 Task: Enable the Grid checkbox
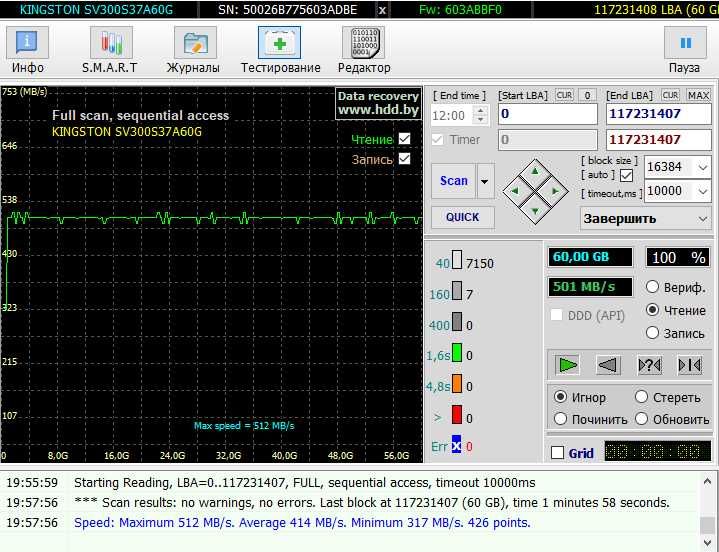(x=557, y=453)
